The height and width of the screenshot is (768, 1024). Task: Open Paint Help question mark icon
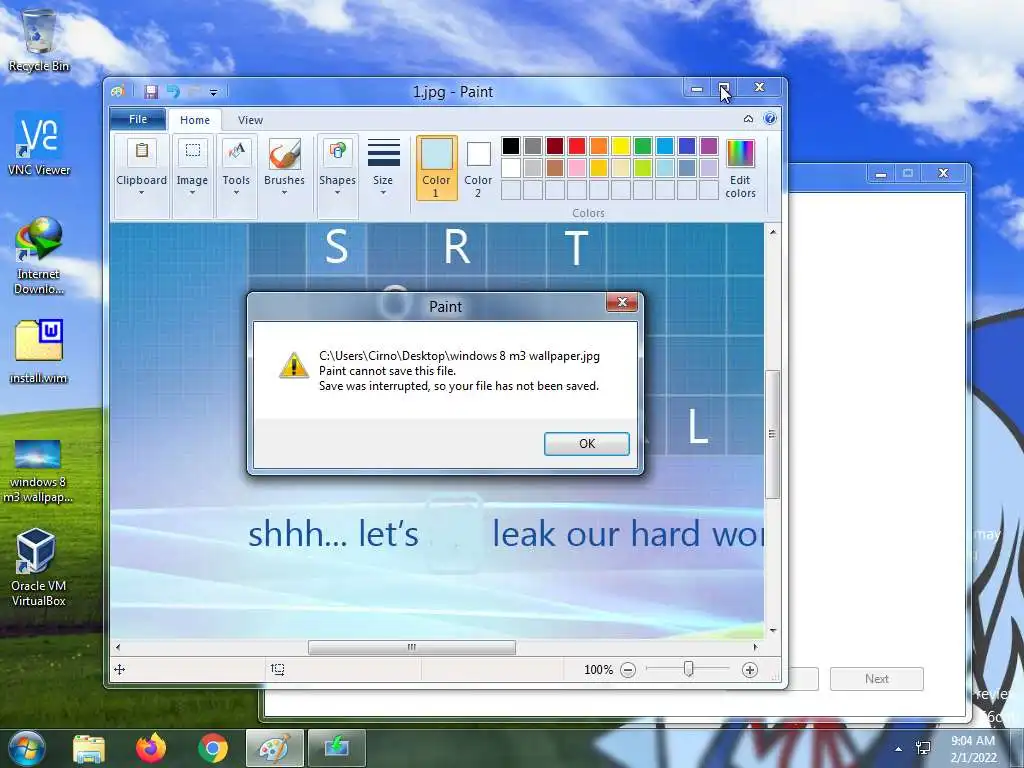coord(770,118)
